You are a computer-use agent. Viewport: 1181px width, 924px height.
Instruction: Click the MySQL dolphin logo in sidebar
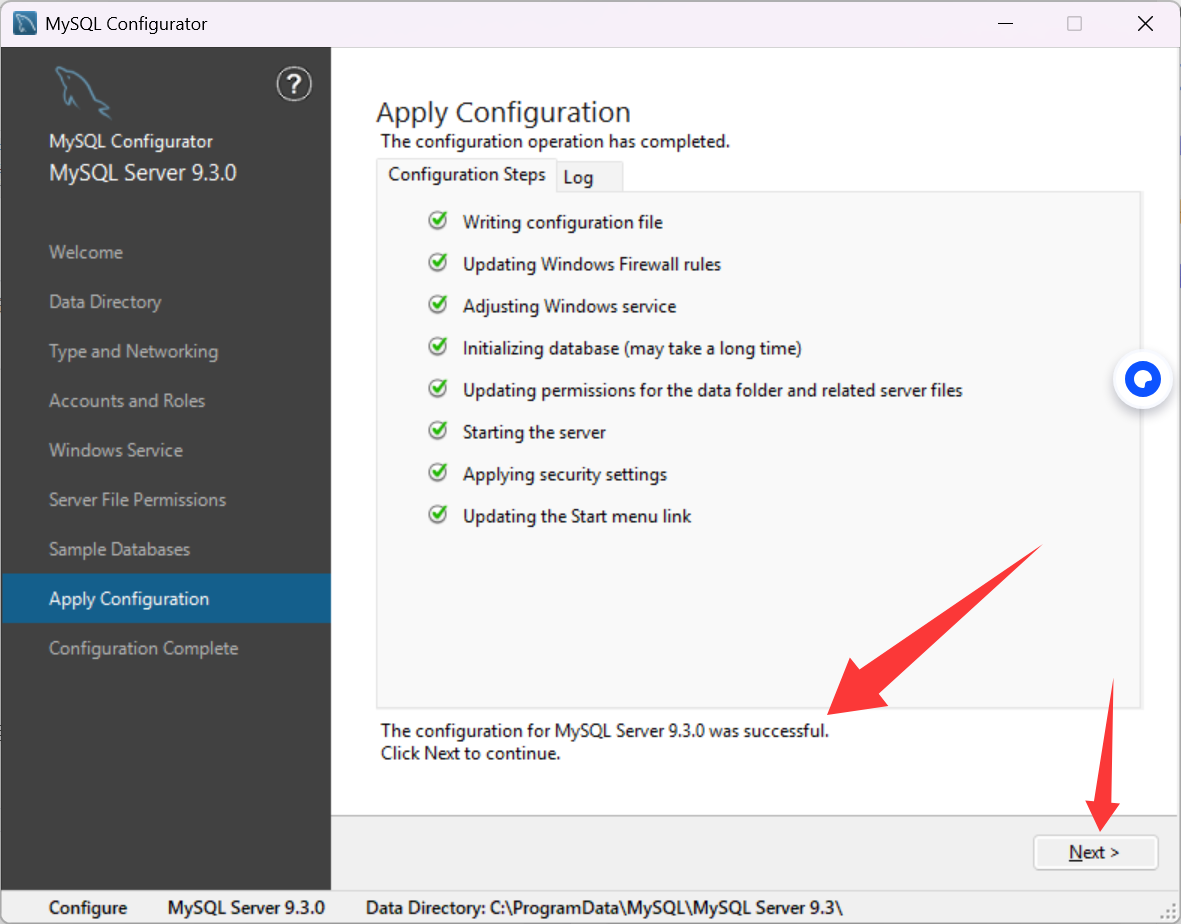click(x=83, y=93)
